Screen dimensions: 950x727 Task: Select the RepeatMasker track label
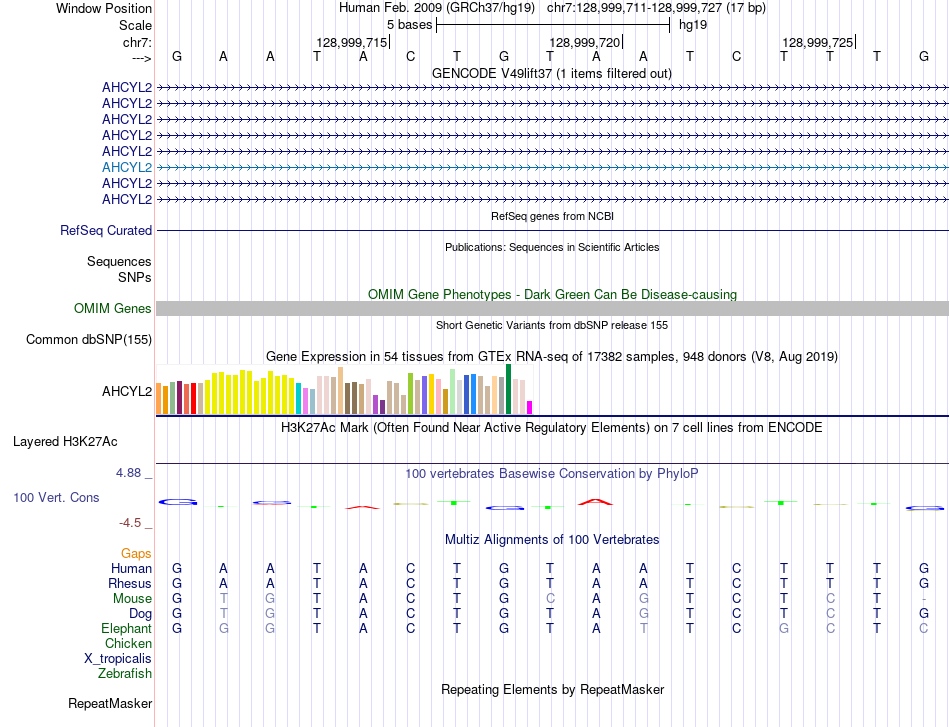click(x=110, y=703)
